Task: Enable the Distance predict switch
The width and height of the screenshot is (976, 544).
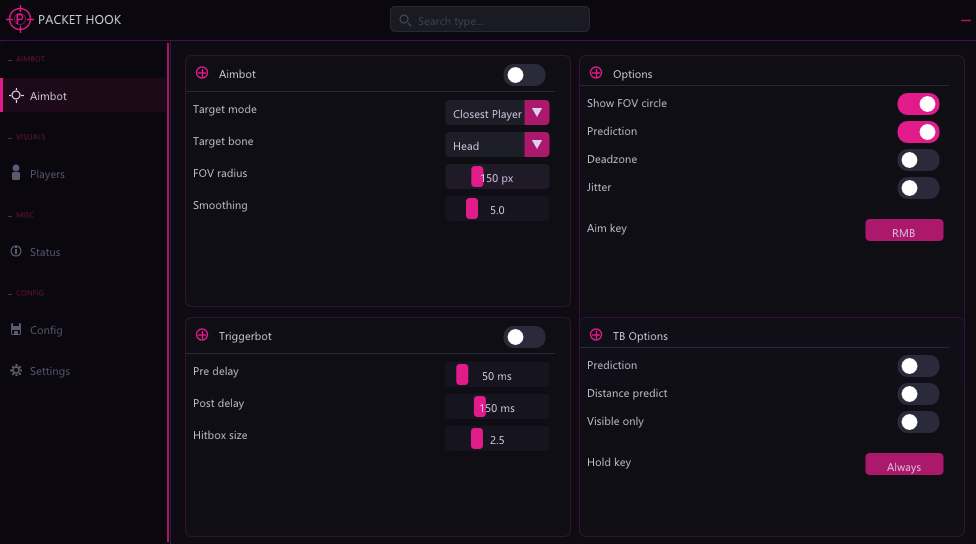Action: click(x=918, y=394)
